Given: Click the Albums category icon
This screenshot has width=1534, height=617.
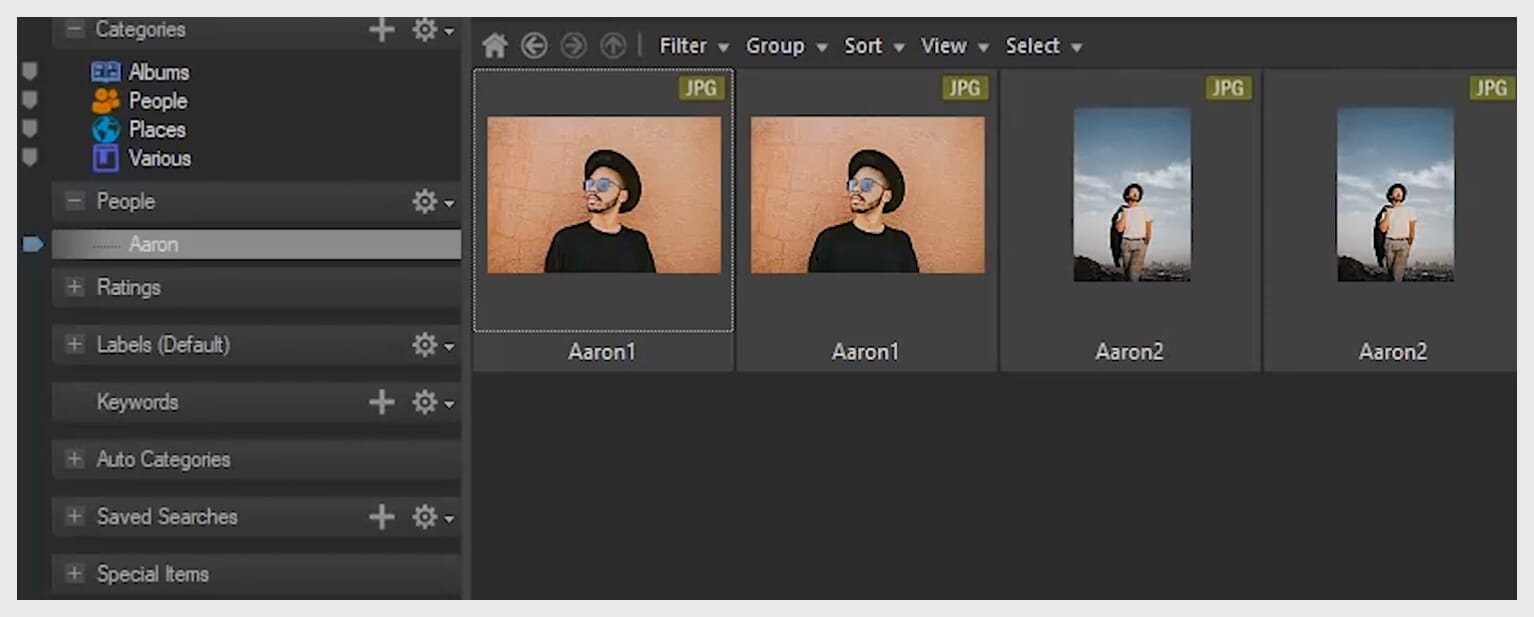Looking at the screenshot, I should [x=106, y=72].
